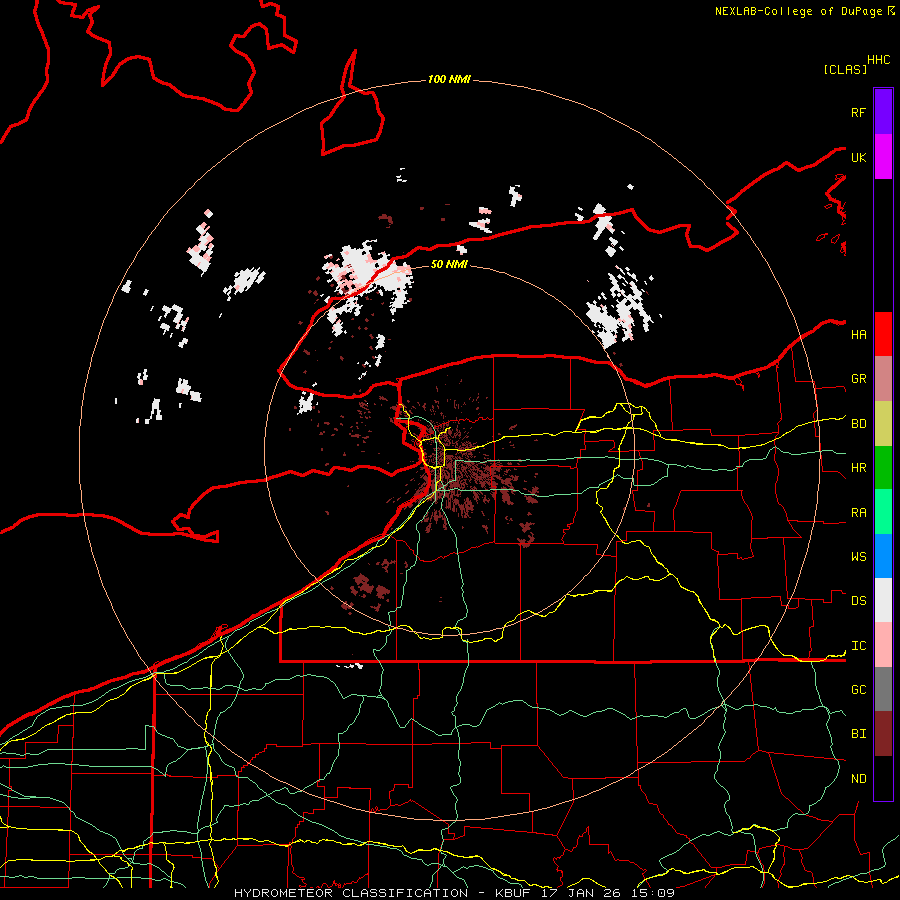Click the "50 NMI" range ring label
This screenshot has width=900, height=900.
449,264
